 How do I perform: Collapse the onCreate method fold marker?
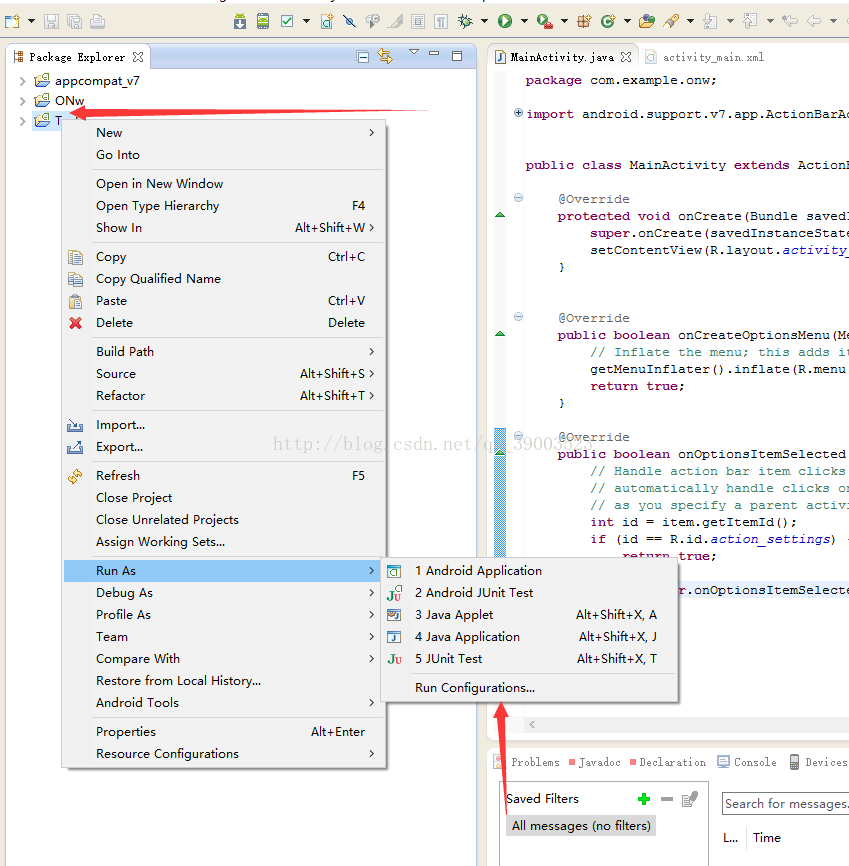coord(518,197)
